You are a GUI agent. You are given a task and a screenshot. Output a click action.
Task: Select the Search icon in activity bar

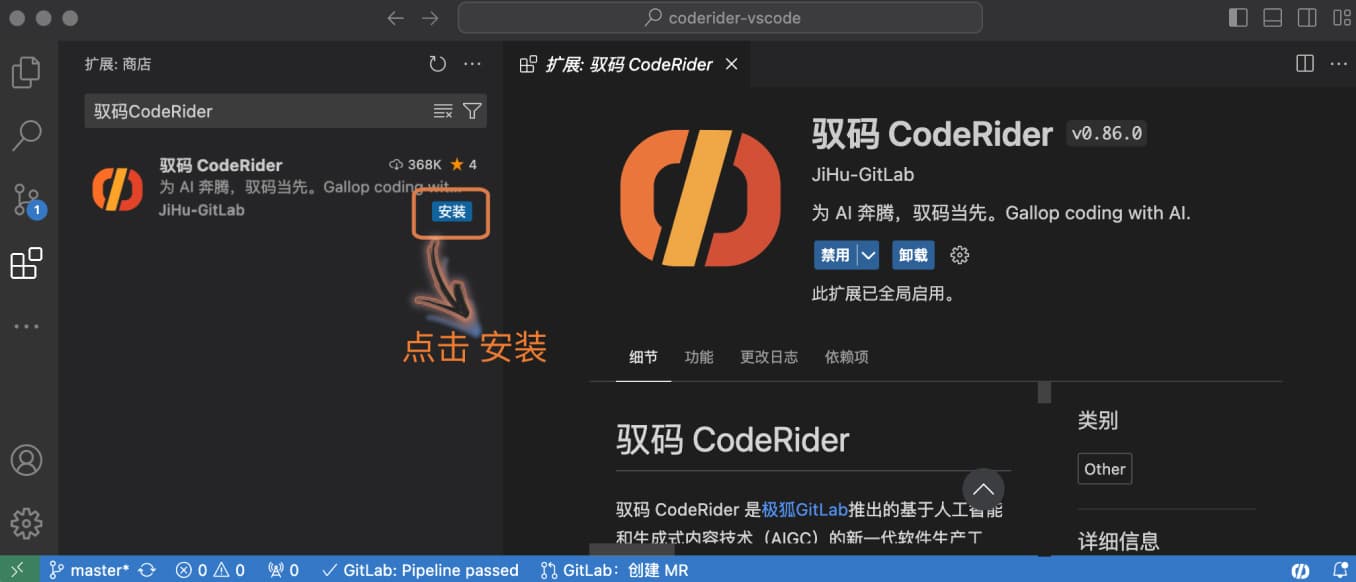pyautogui.click(x=27, y=135)
